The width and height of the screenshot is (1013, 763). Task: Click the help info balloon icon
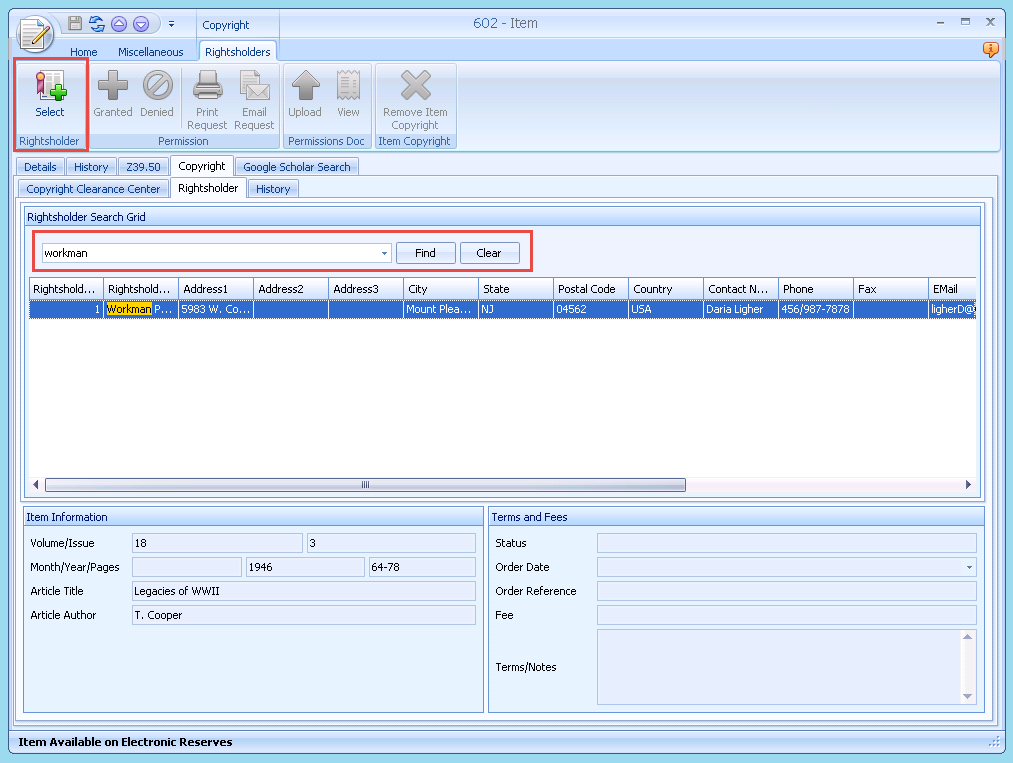coord(990,49)
